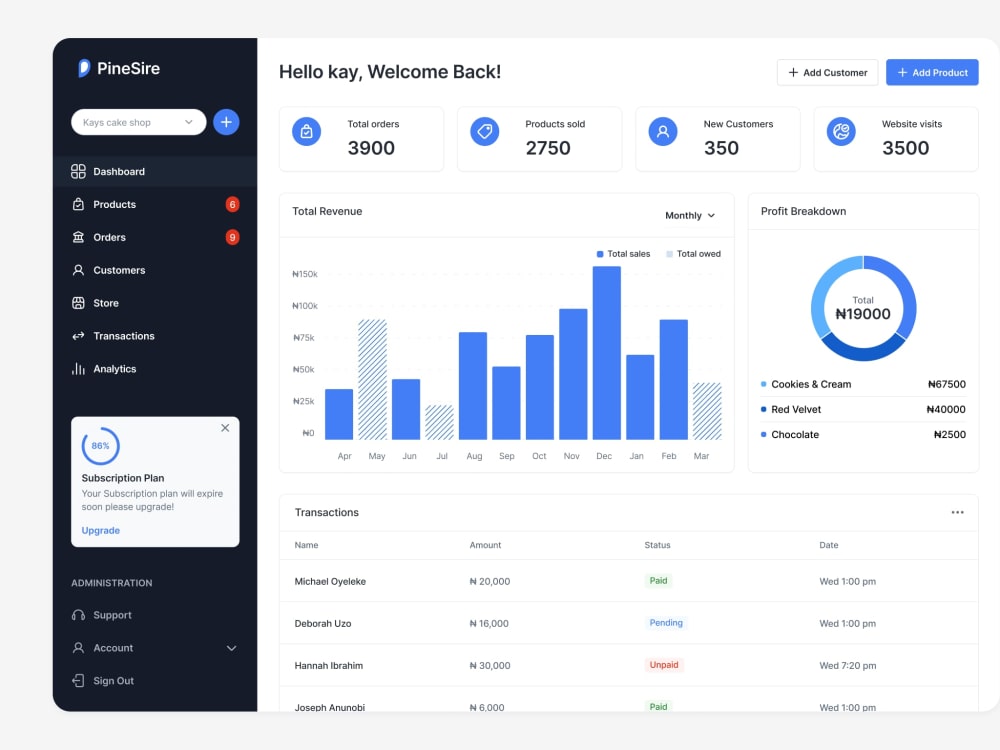The width and height of the screenshot is (1000, 750).
Task: Click the Red Velvet legend dot
Action: pyautogui.click(x=763, y=409)
